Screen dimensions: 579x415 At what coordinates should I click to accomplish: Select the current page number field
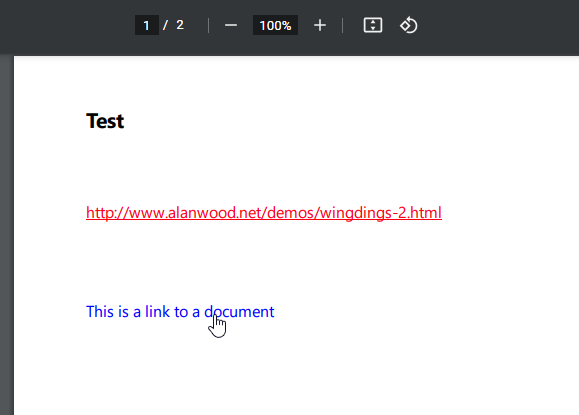(x=147, y=25)
